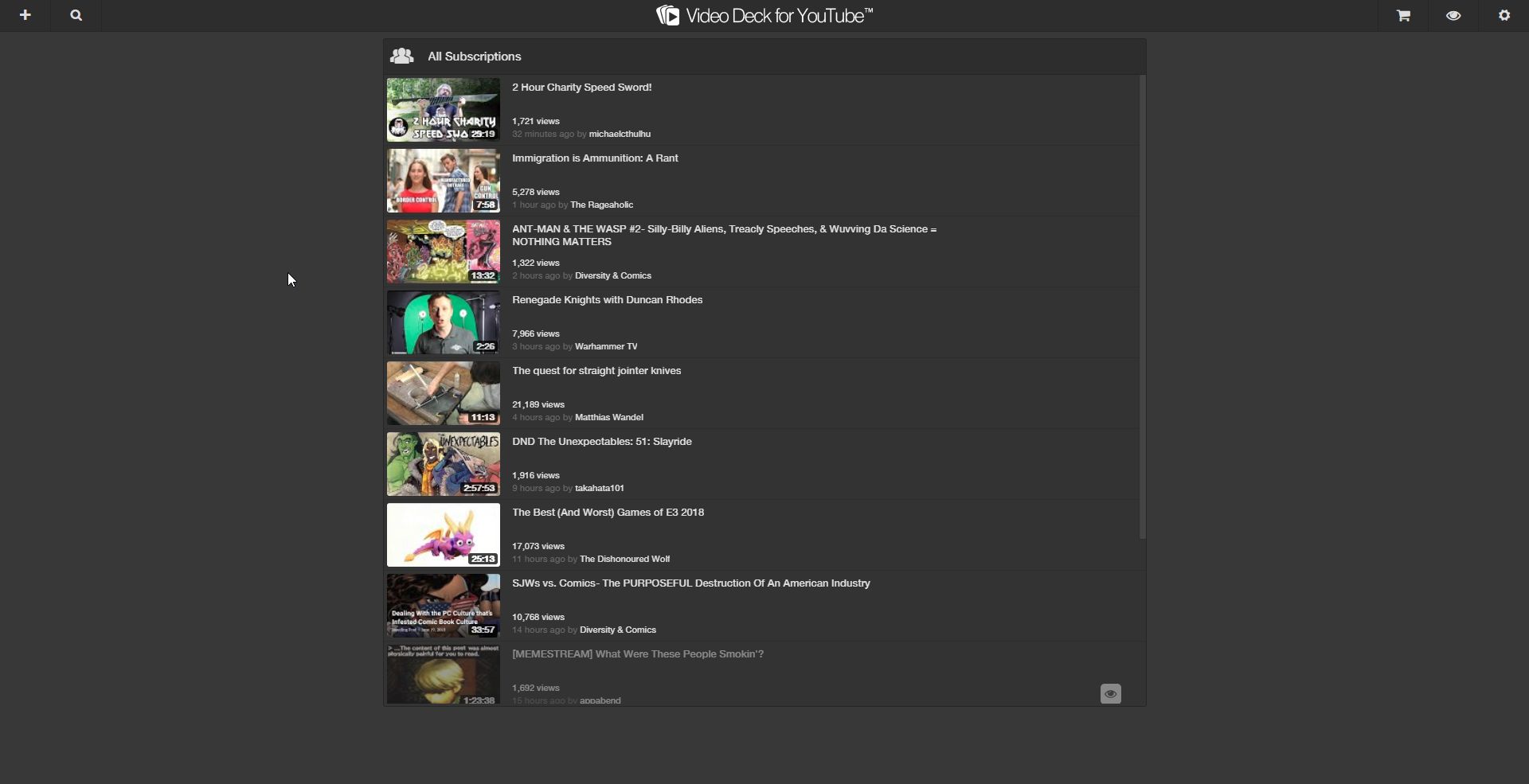The width and height of the screenshot is (1529, 784).
Task: Open thumbnail of DND The Unexpectables video
Action: [x=444, y=464]
